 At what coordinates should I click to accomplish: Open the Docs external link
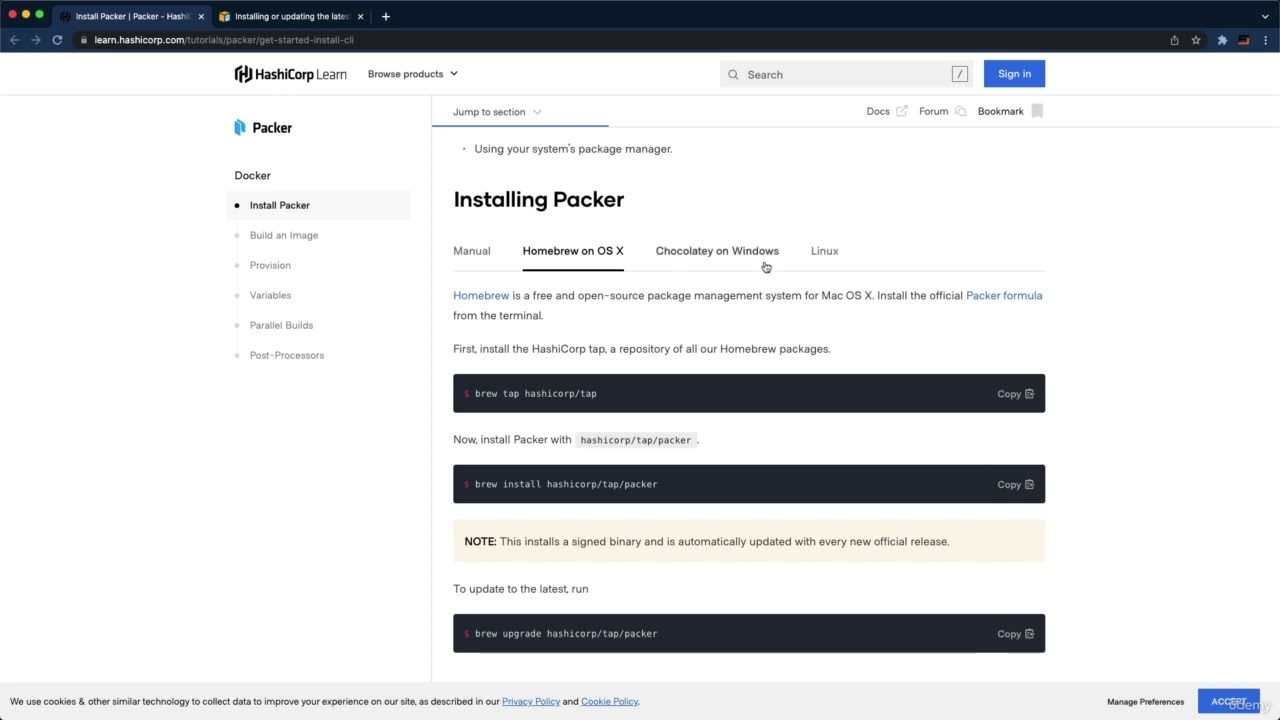[x=886, y=111]
